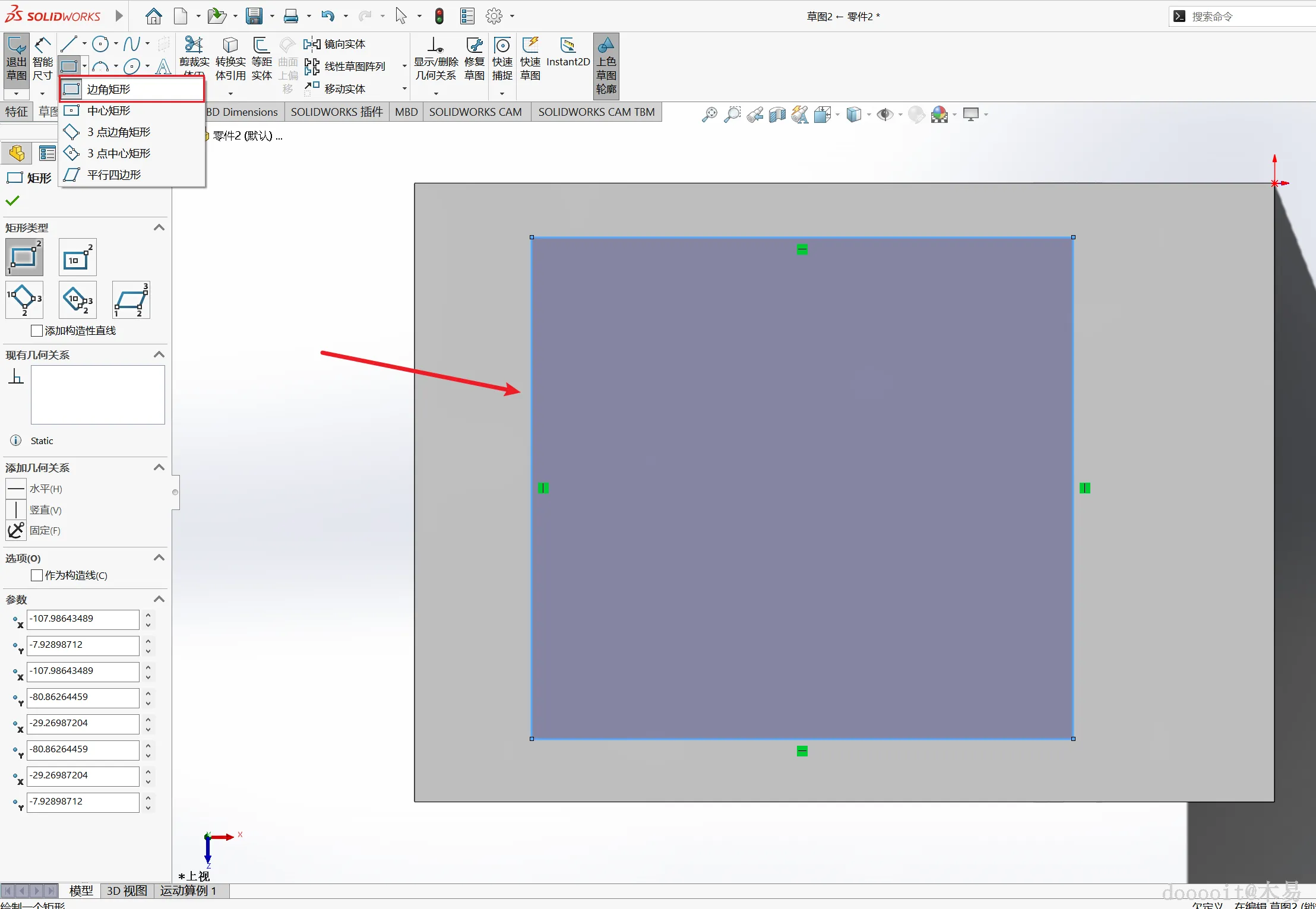Select the center rectangle type icon in panel
The height and width of the screenshot is (909, 1316).
[x=77, y=258]
